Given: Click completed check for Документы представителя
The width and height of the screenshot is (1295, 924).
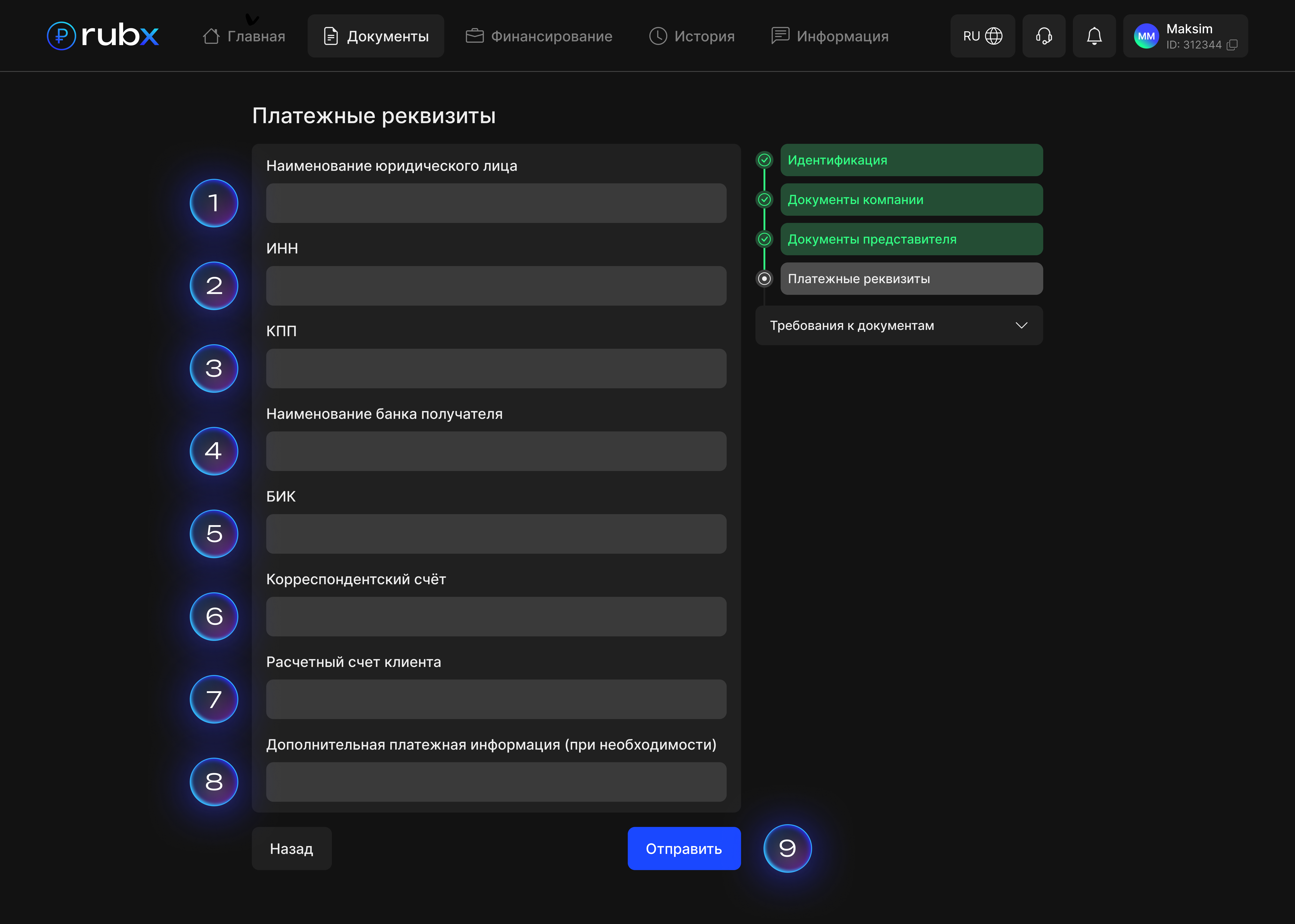Looking at the screenshot, I should click(x=764, y=239).
